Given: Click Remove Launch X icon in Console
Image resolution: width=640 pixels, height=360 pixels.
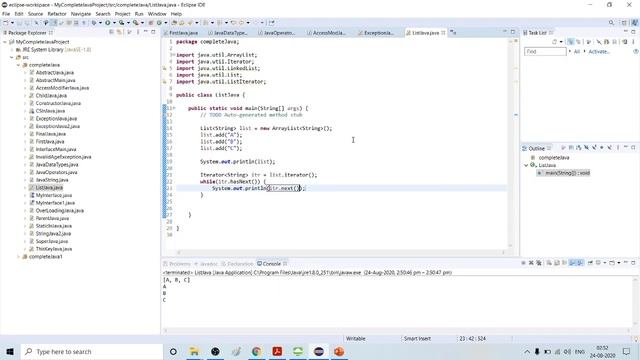Looking at the screenshot, I should 531,263.
